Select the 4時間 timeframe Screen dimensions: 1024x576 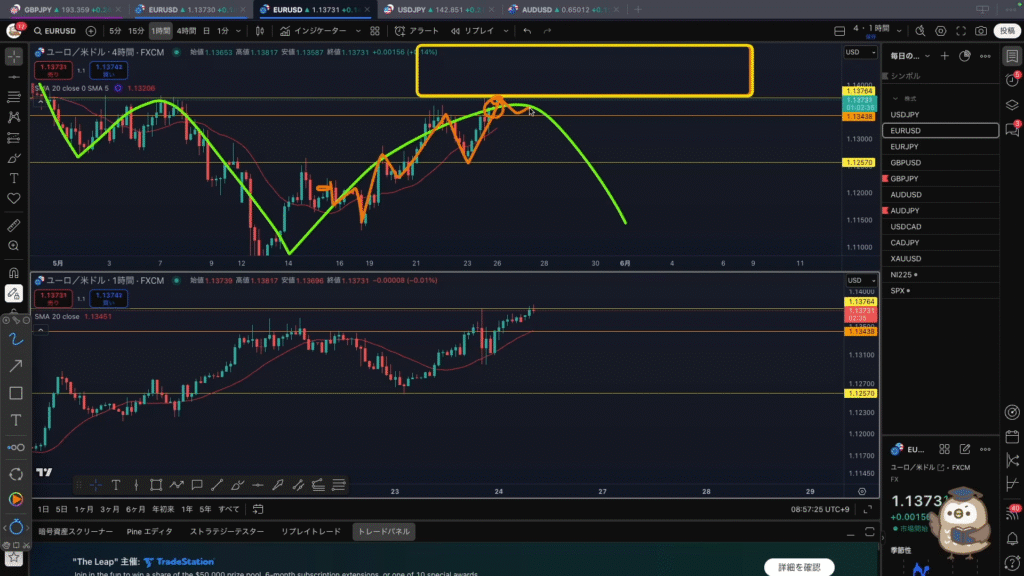[x=186, y=31]
